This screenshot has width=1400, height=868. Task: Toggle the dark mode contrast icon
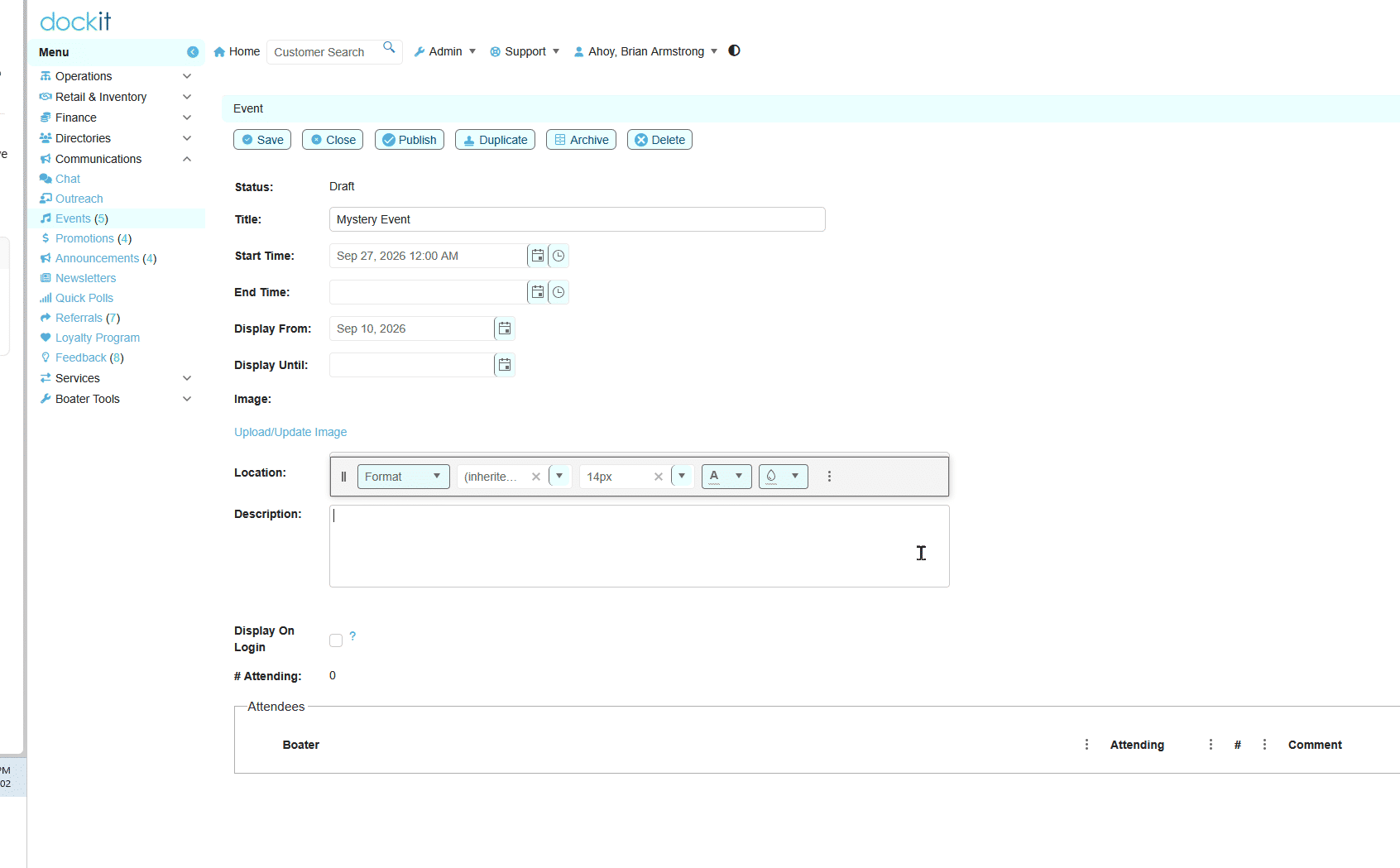(734, 50)
